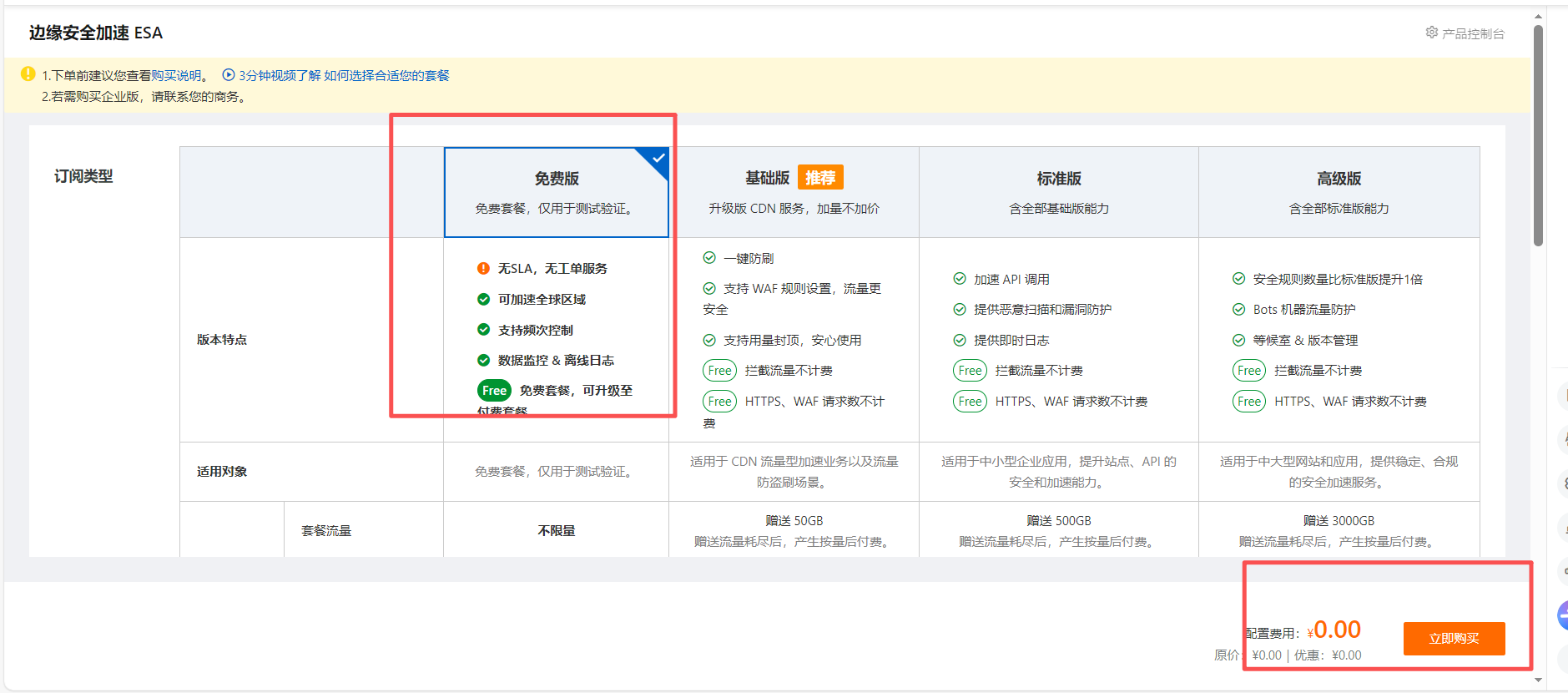The width and height of the screenshot is (1568, 693).
Task: Click the vertical scrollbar thumb
Action: (x=1538, y=135)
